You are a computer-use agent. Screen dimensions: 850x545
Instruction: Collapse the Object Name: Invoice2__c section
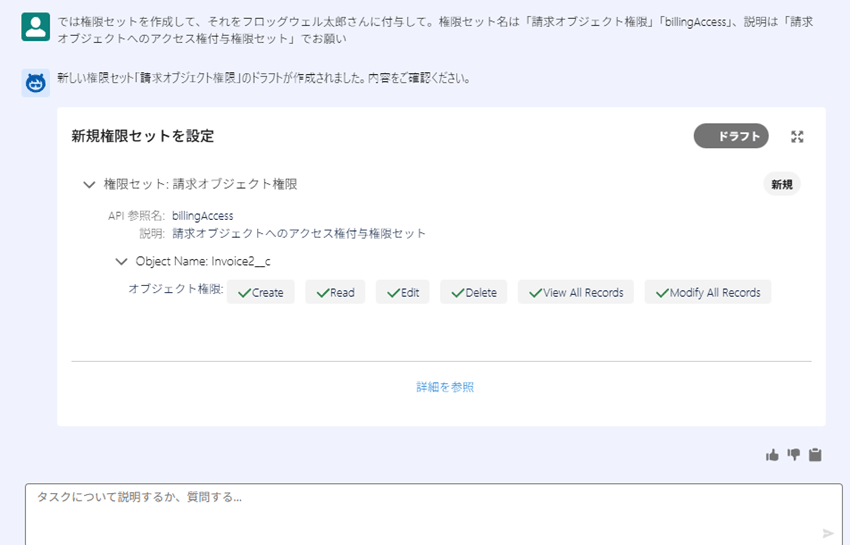(121, 262)
